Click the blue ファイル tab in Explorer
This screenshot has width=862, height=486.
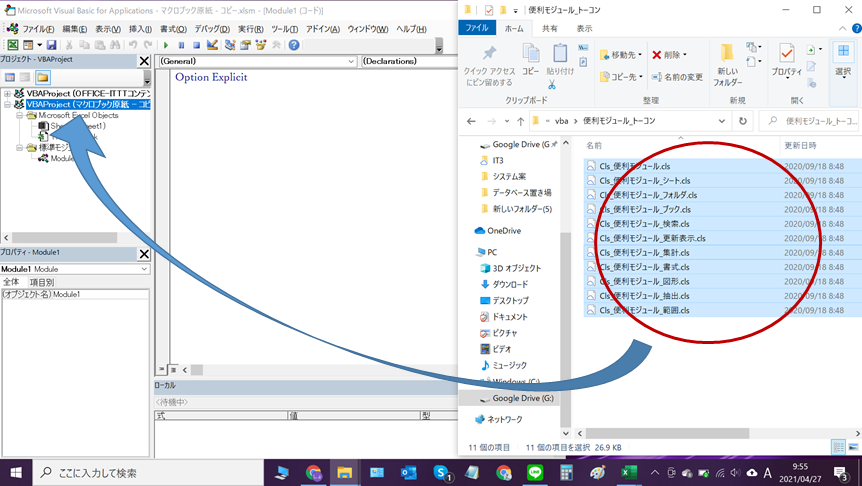[477, 27]
